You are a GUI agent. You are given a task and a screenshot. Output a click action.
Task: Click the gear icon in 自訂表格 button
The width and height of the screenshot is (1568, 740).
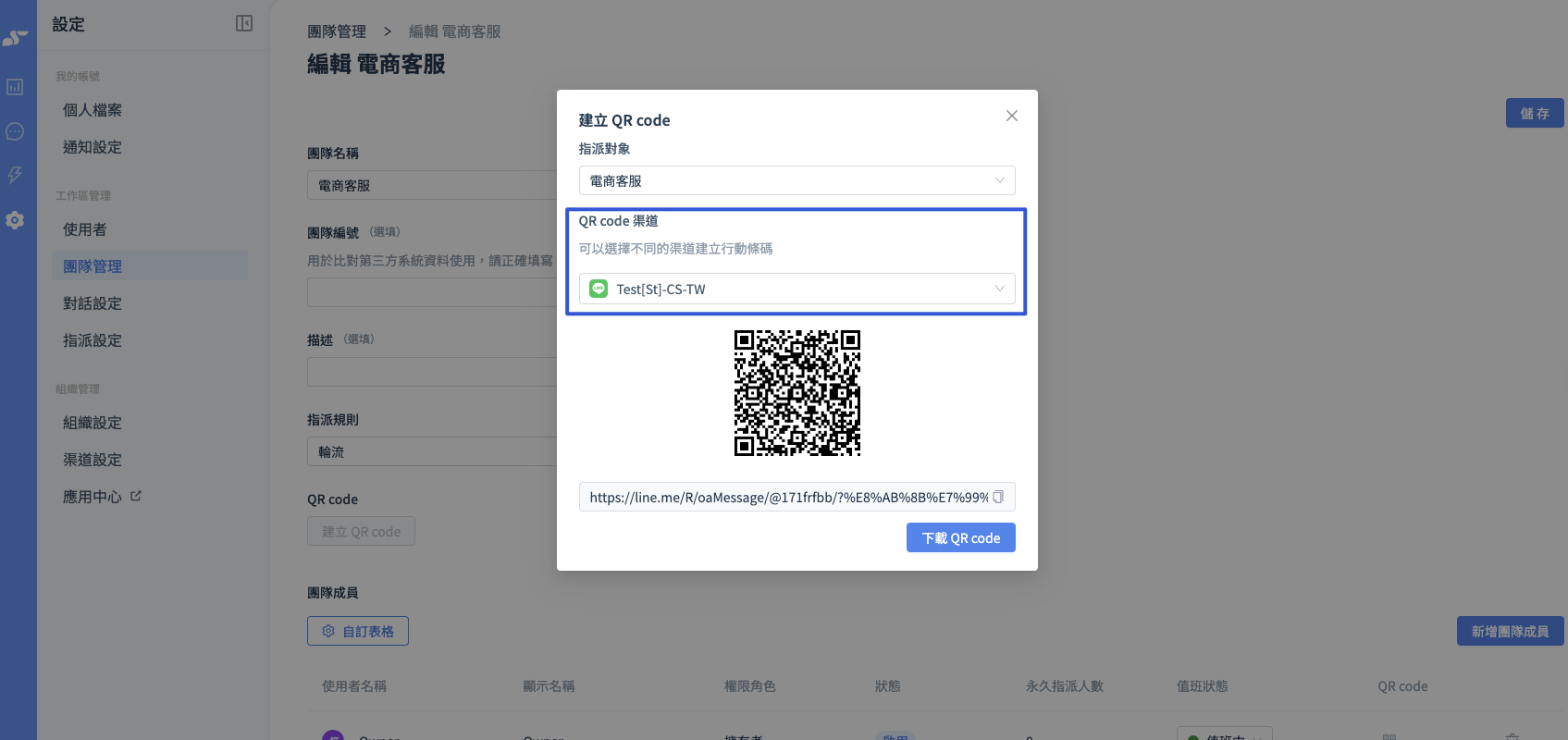(328, 631)
